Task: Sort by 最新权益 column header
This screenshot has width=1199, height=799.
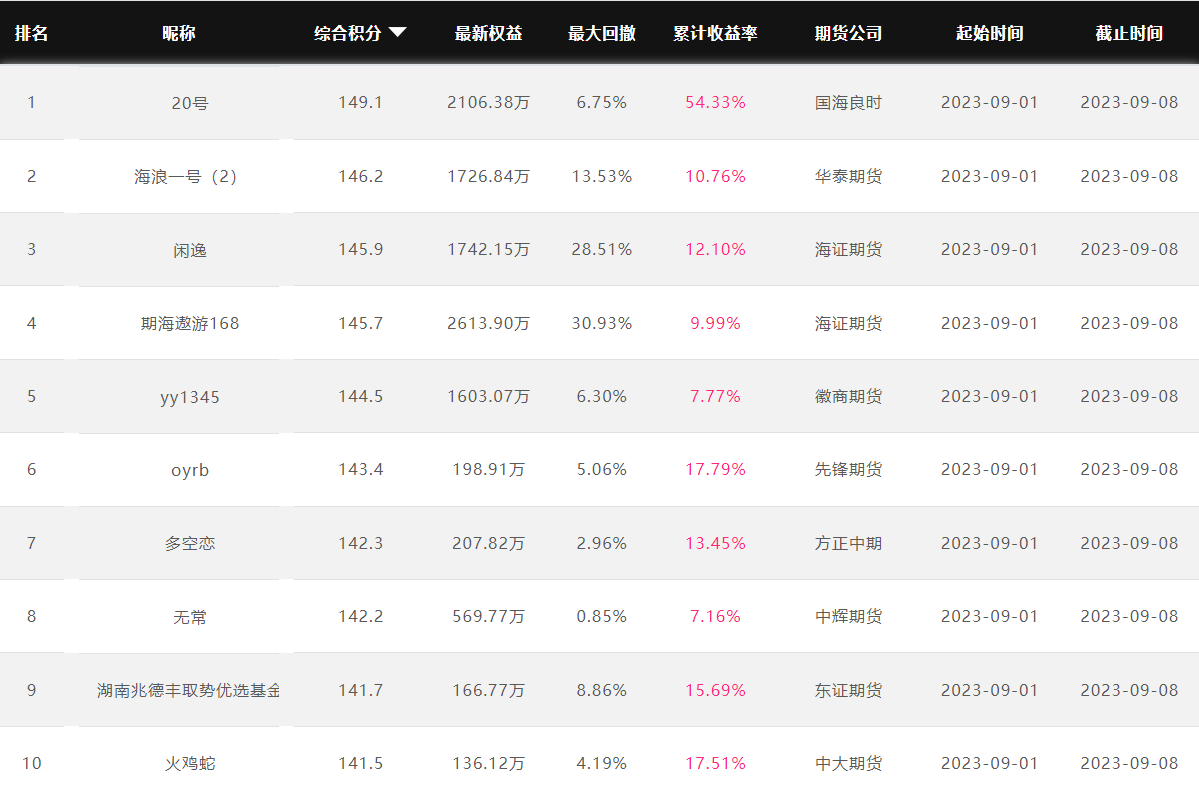Action: coord(489,33)
